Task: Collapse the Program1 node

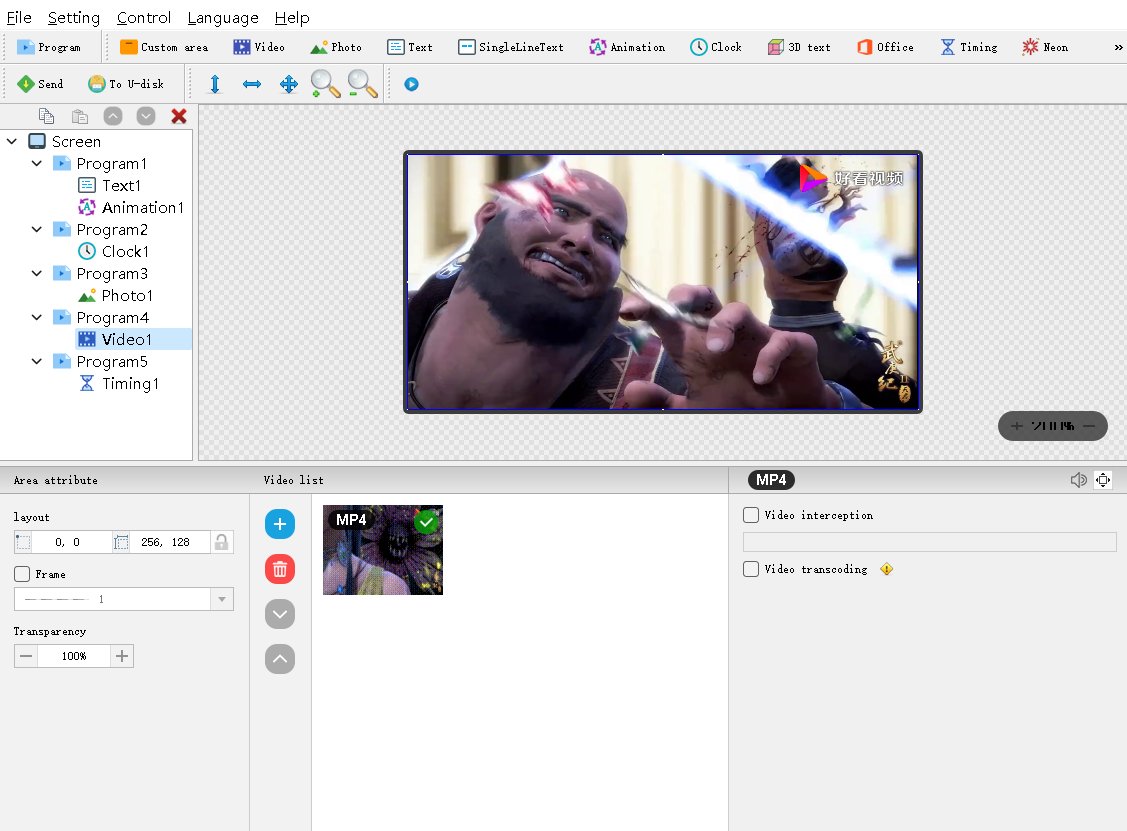Action: [37, 164]
